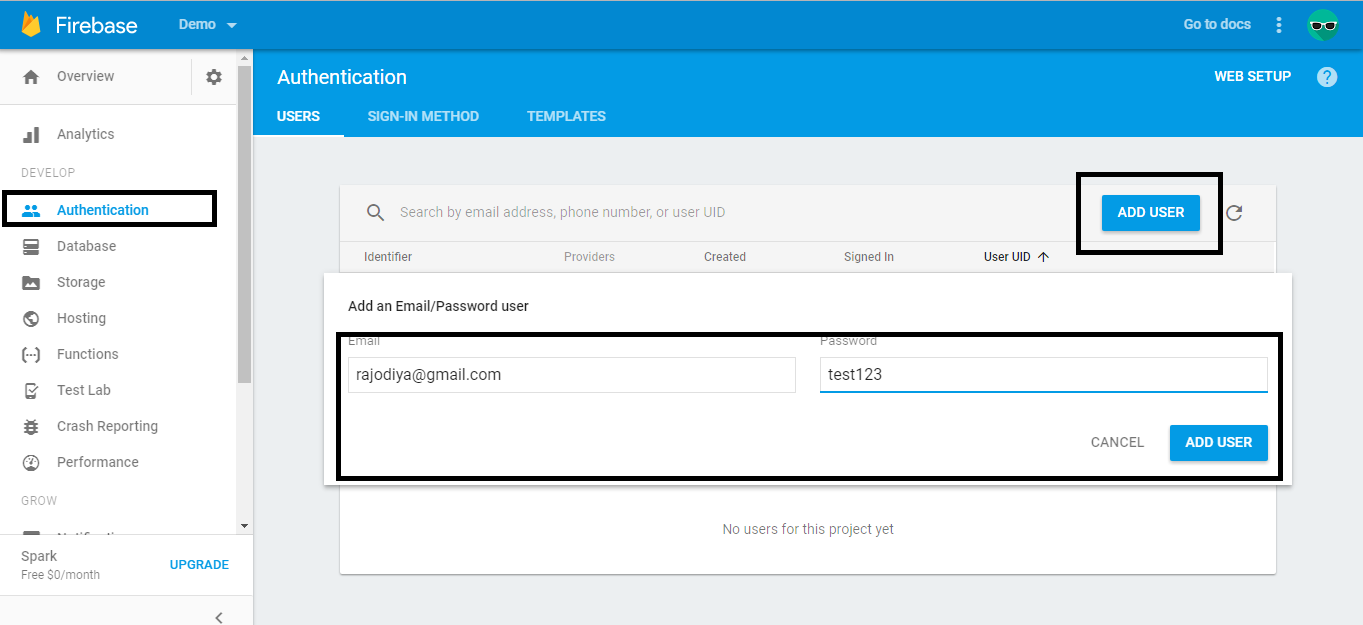Viewport: 1363px width, 625px height.
Task: Click the Firebase flame logo
Action: pyautogui.click(x=31, y=25)
